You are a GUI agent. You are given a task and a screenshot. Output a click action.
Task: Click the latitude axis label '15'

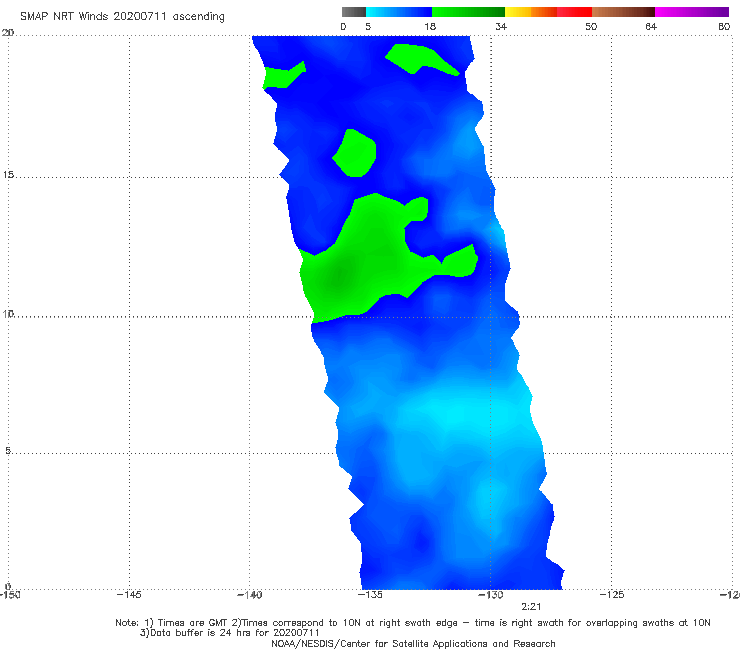click(x=8, y=175)
